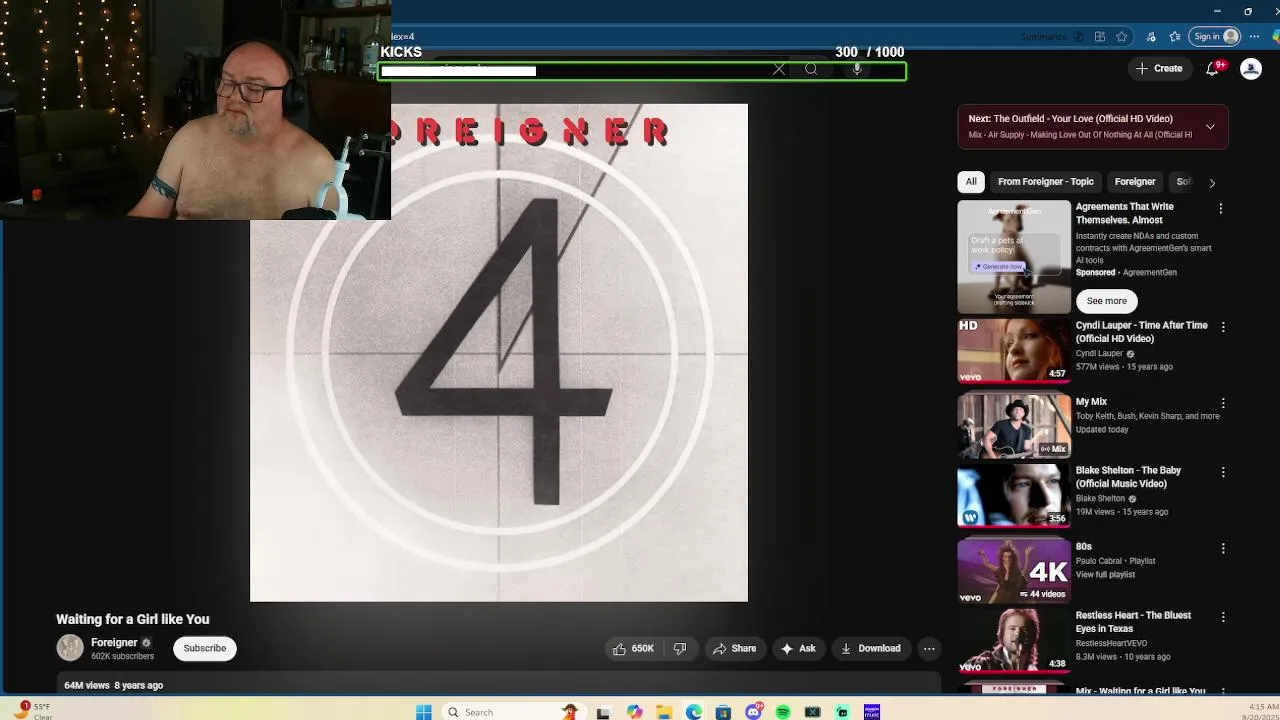
Task: Show more filter chips with the arrow
Action: [1212, 183]
